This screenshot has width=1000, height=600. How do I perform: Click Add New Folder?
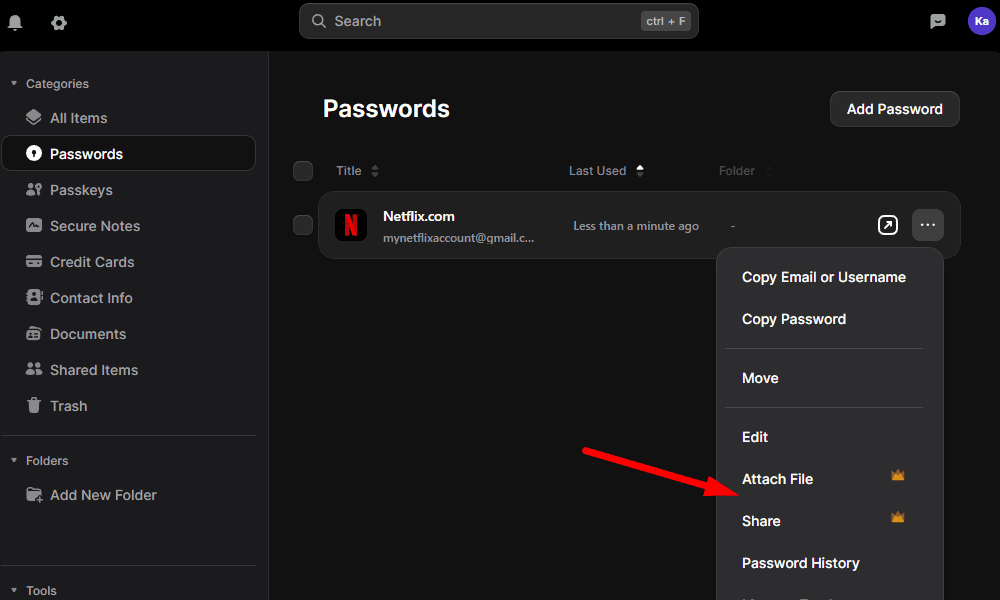(103, 495)
